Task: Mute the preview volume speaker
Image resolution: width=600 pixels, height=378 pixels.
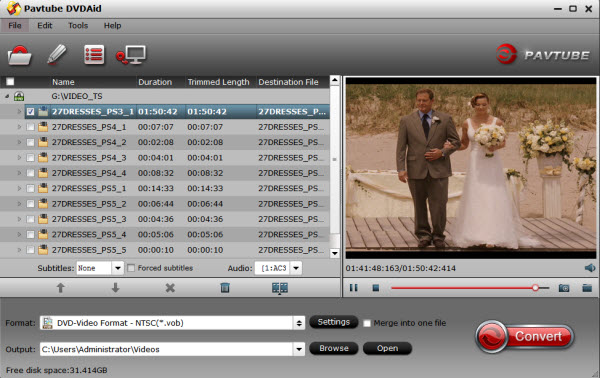Action: (x=590, y=268)
